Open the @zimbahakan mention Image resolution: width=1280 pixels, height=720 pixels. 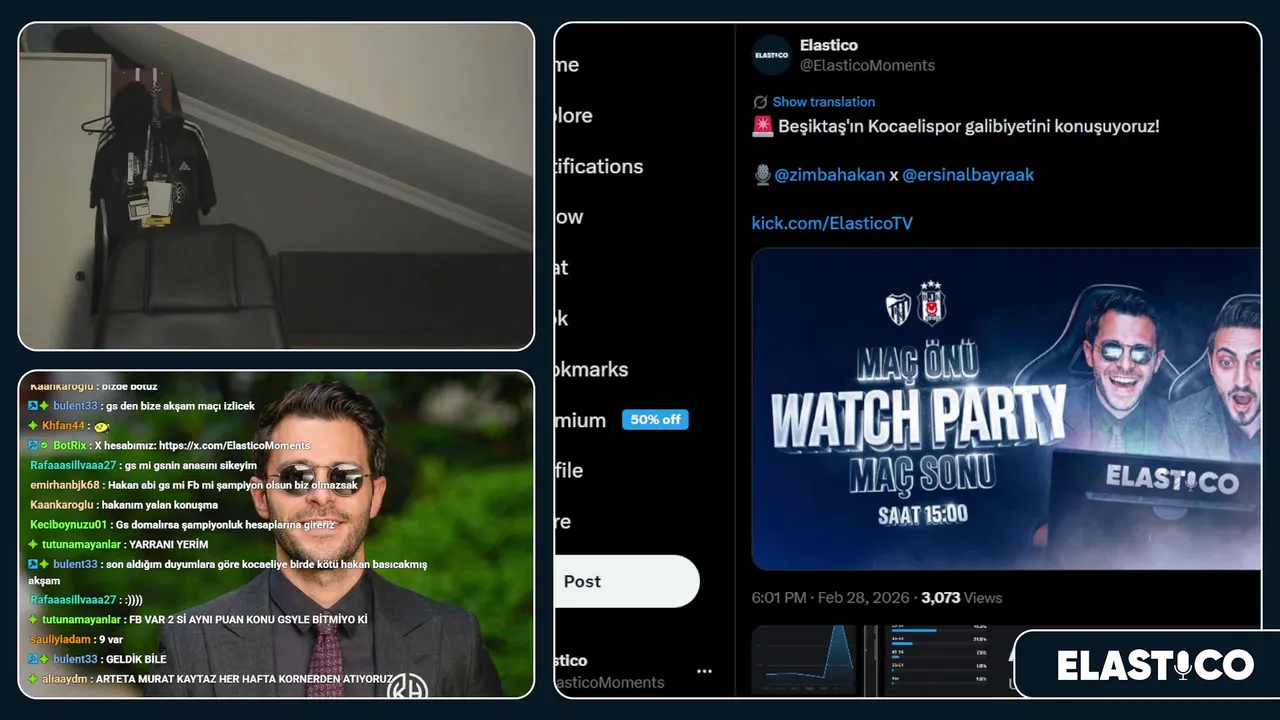830,175
